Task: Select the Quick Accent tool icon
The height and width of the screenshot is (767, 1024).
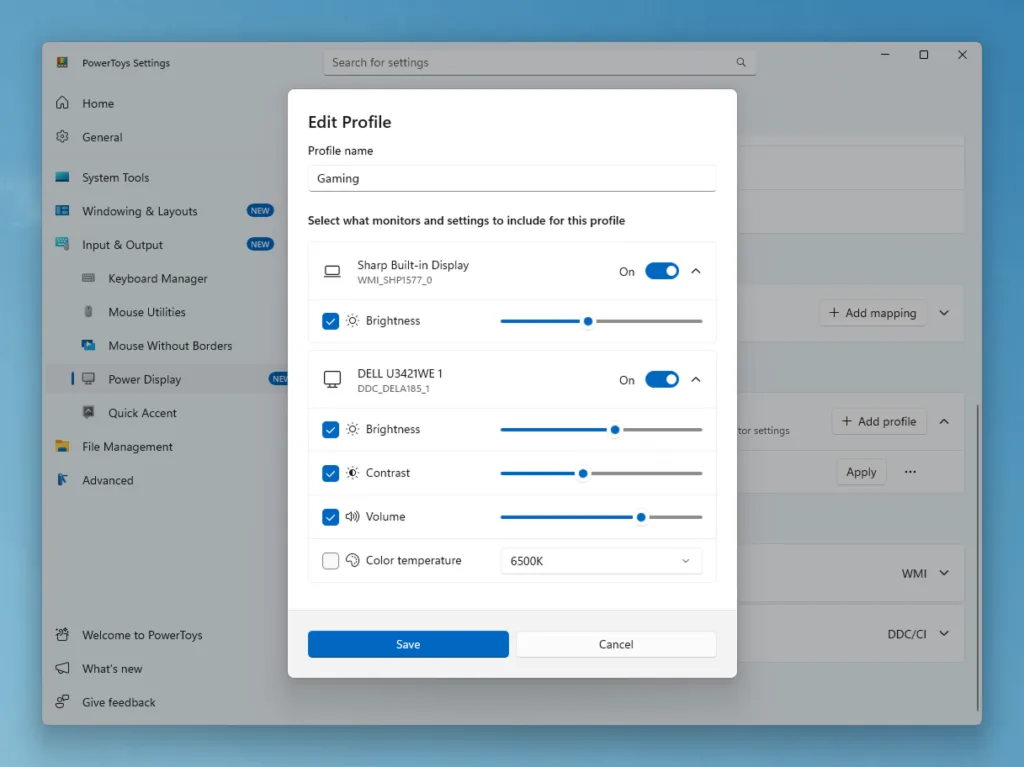Action: (86, 413)
